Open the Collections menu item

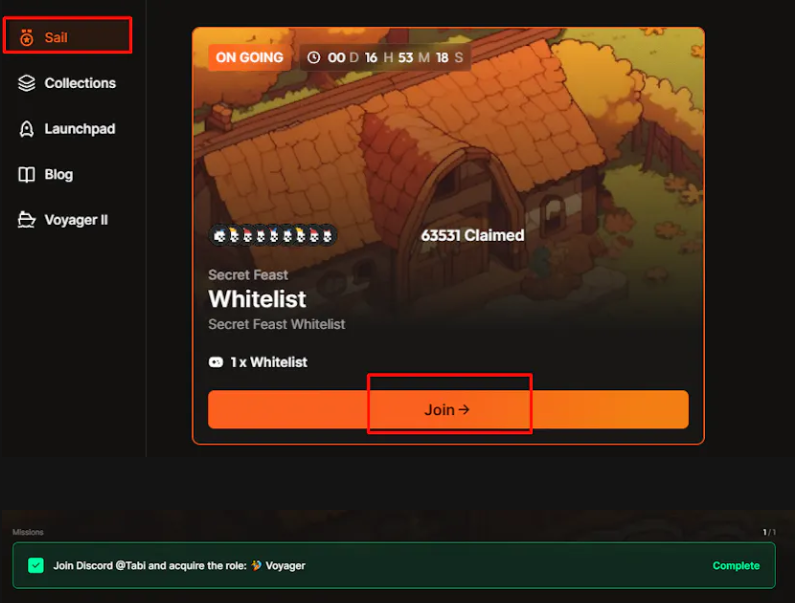click(67, 83)
